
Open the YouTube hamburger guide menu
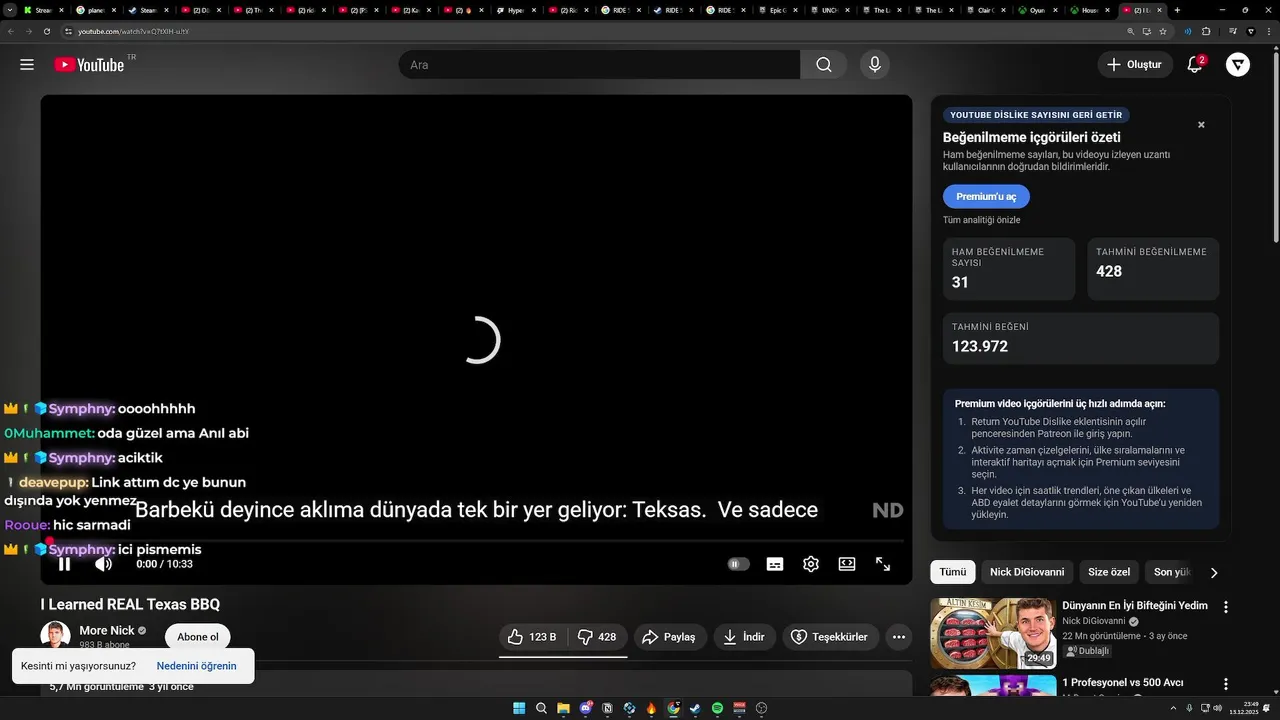27,65
